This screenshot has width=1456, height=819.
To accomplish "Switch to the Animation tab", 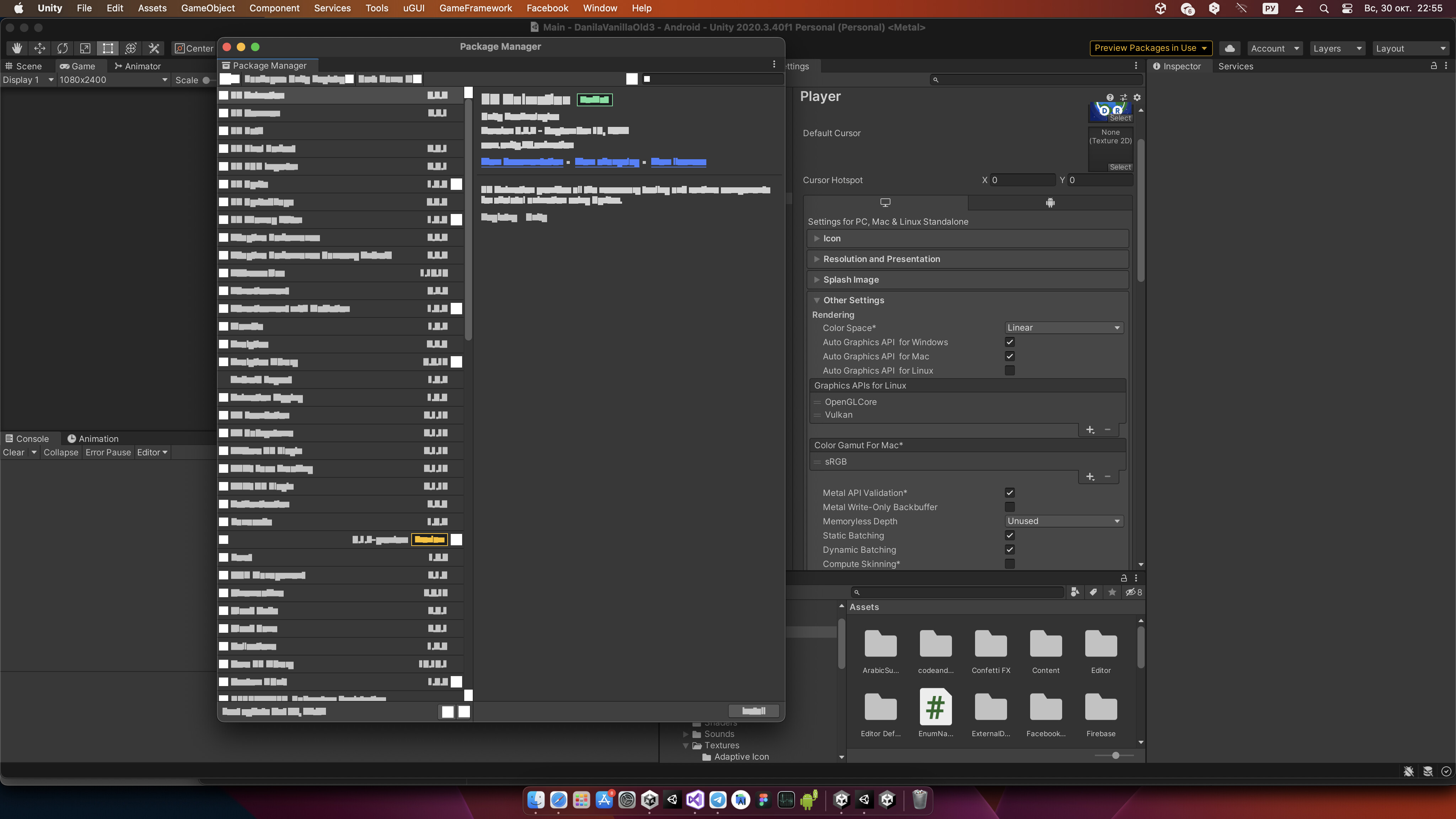I will coord(93,439).
